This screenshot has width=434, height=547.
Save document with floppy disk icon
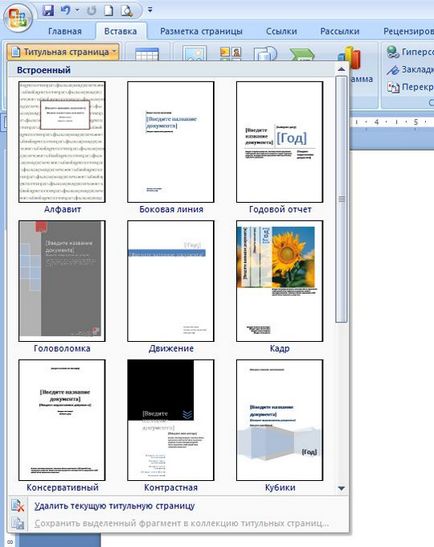coord(48,10)
